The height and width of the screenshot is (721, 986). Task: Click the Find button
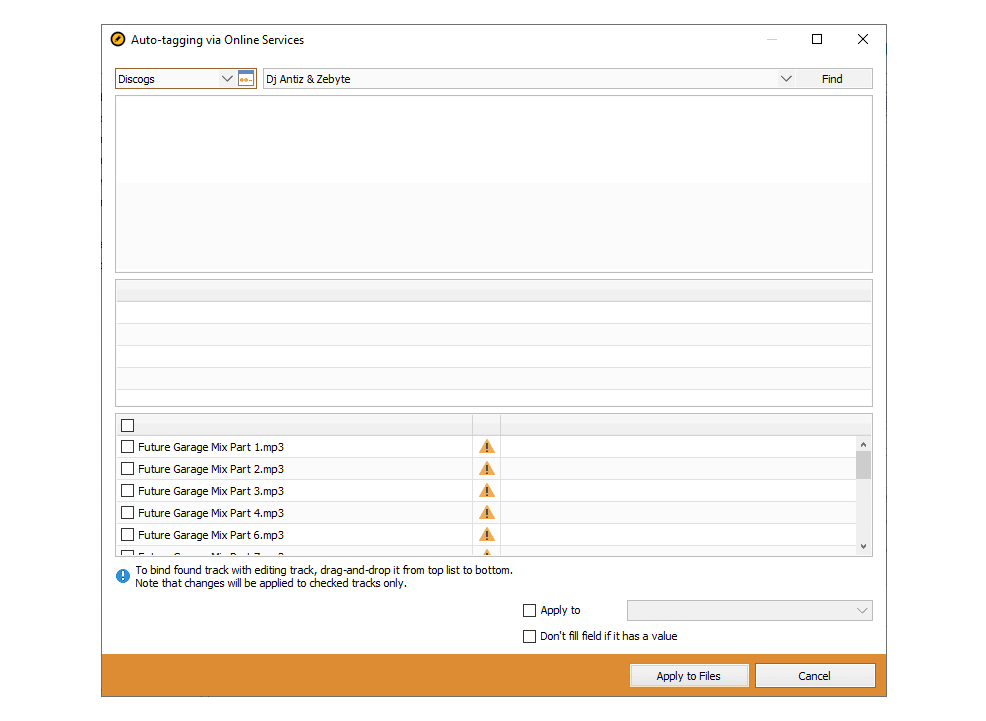[831, 78]
